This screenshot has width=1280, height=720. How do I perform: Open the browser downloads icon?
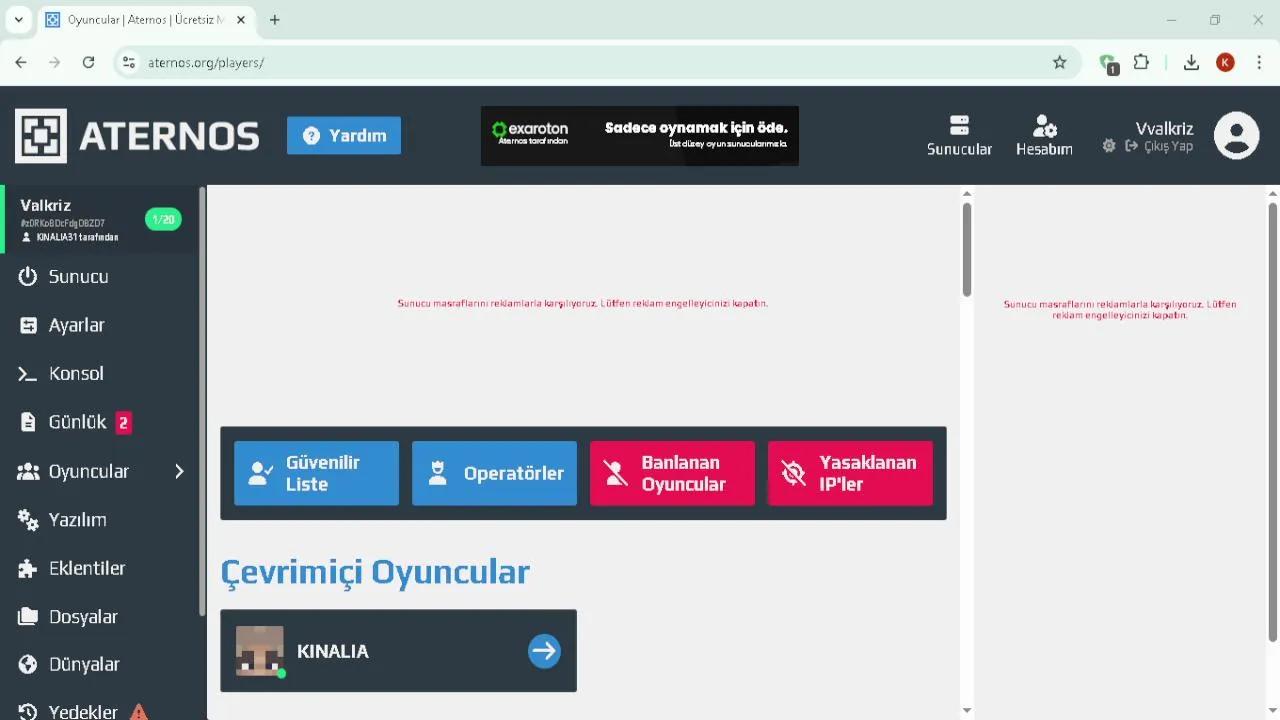click(x=1191, y=62)
